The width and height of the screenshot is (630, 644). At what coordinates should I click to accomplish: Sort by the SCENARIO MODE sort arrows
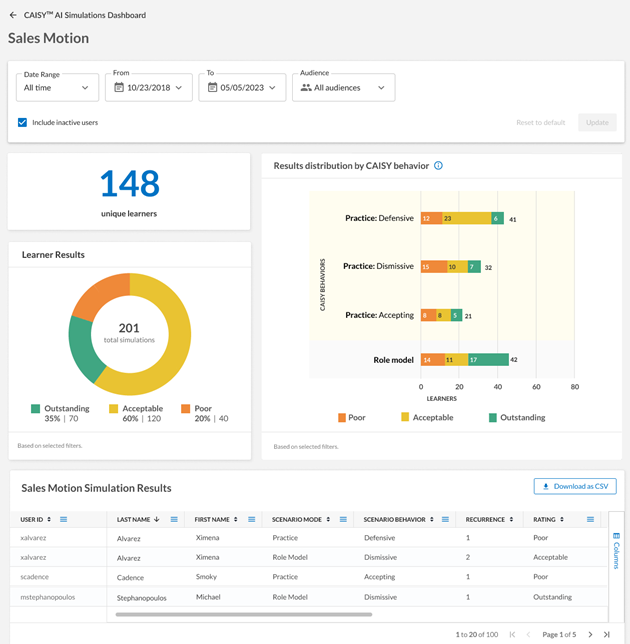coord(328,520)
